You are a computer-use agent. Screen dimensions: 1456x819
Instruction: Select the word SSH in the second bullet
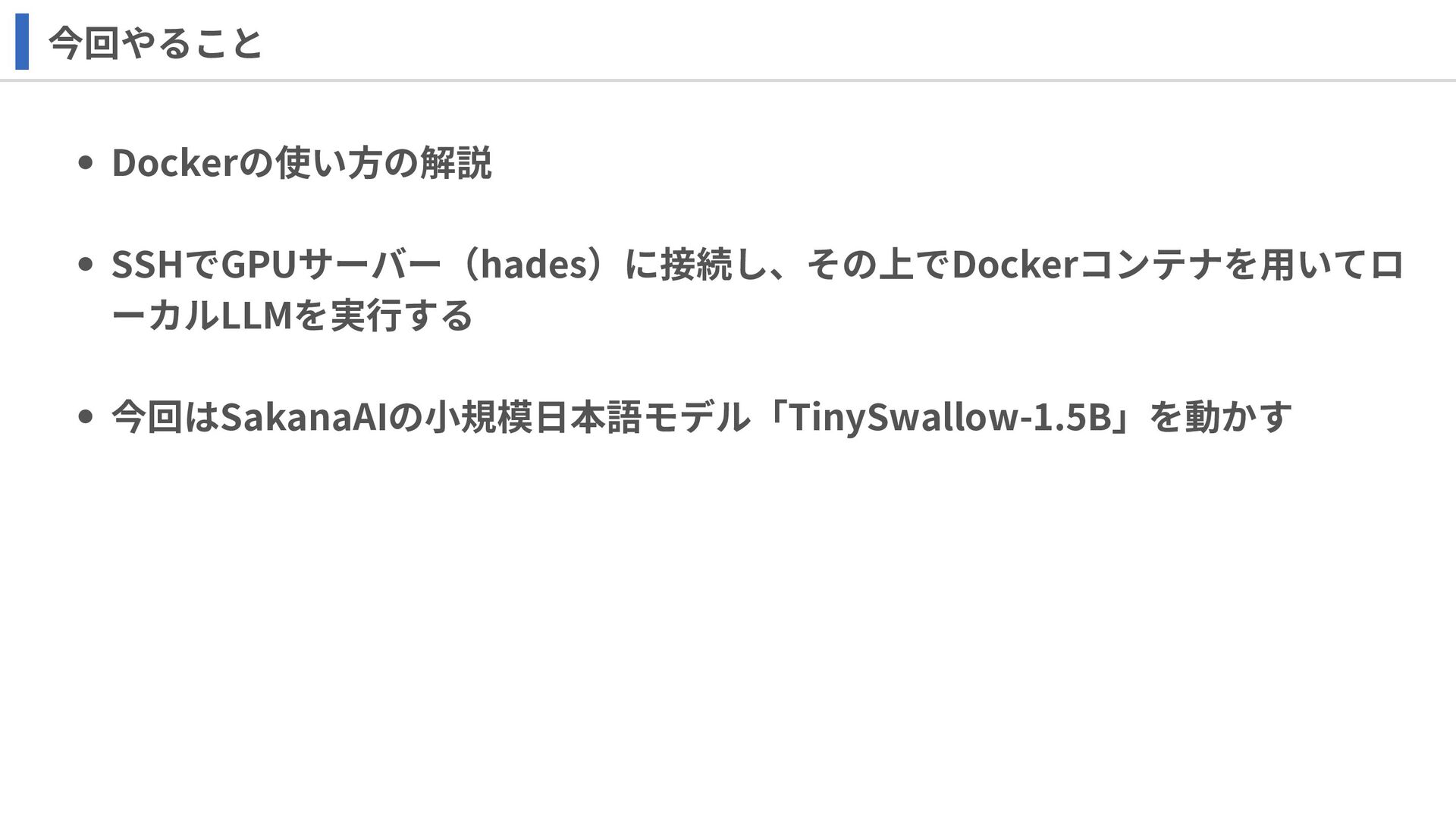(x=147, y=265)
